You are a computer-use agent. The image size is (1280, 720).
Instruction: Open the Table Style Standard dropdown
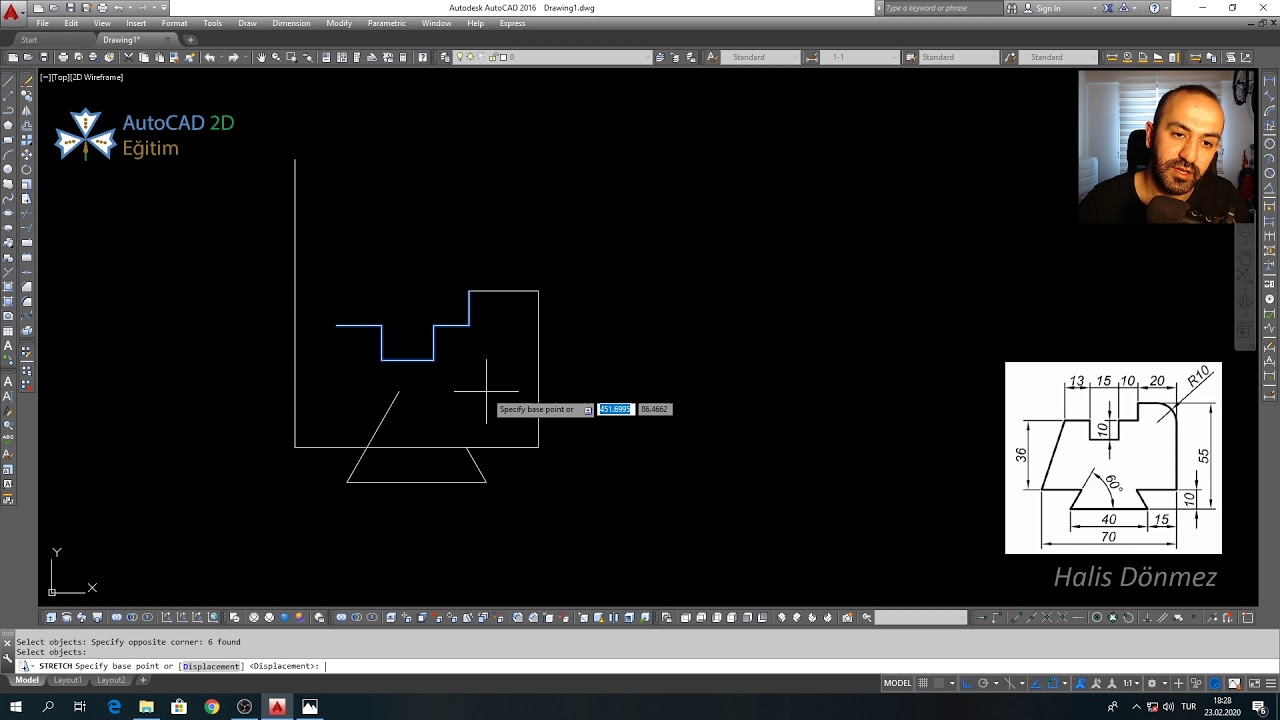click(x=959, y=57)
